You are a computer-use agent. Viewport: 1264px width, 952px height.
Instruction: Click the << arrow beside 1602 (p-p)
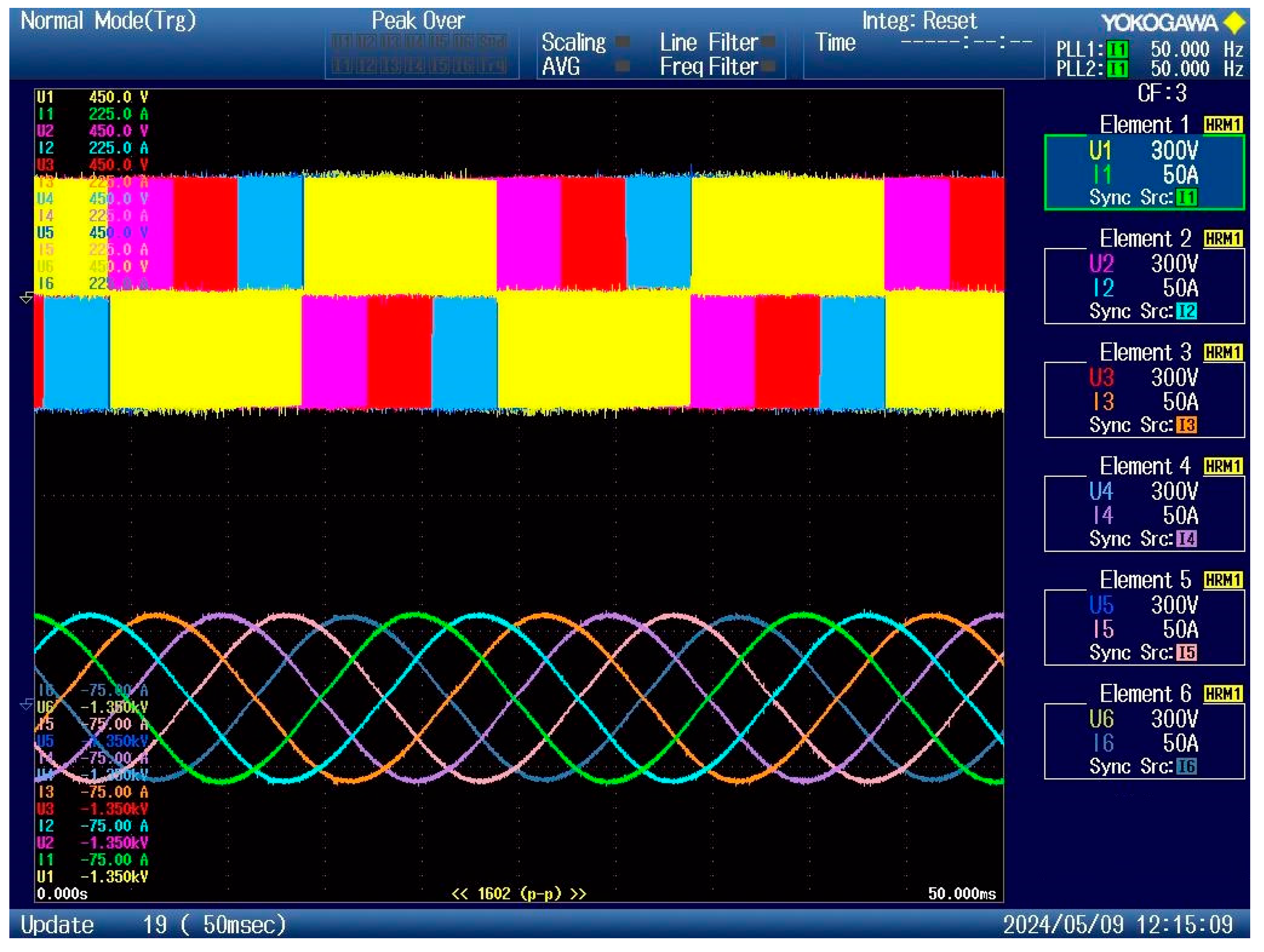459,893
